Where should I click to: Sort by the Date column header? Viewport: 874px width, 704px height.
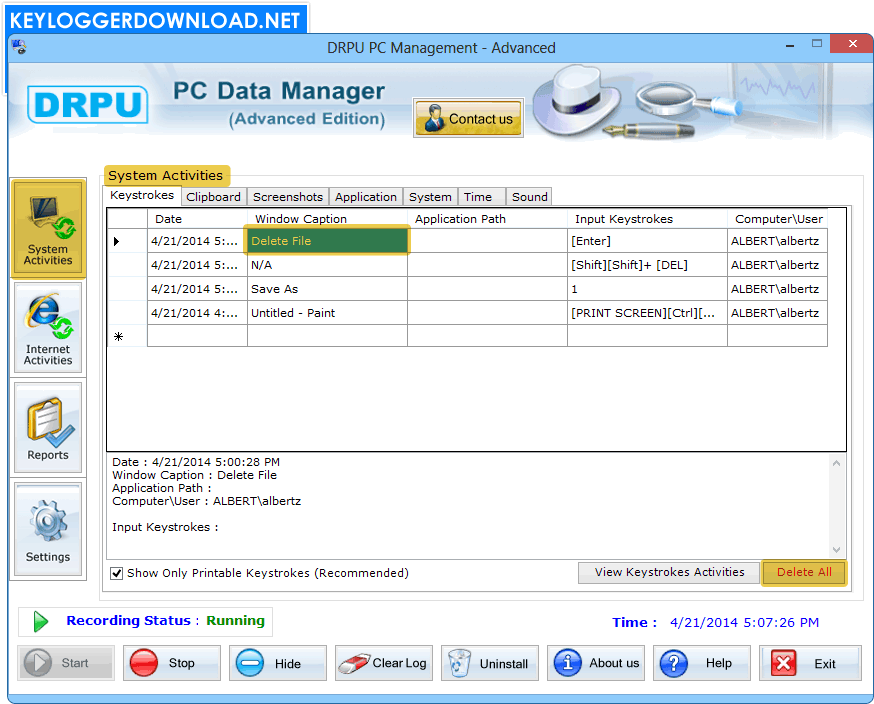[197, 219]
